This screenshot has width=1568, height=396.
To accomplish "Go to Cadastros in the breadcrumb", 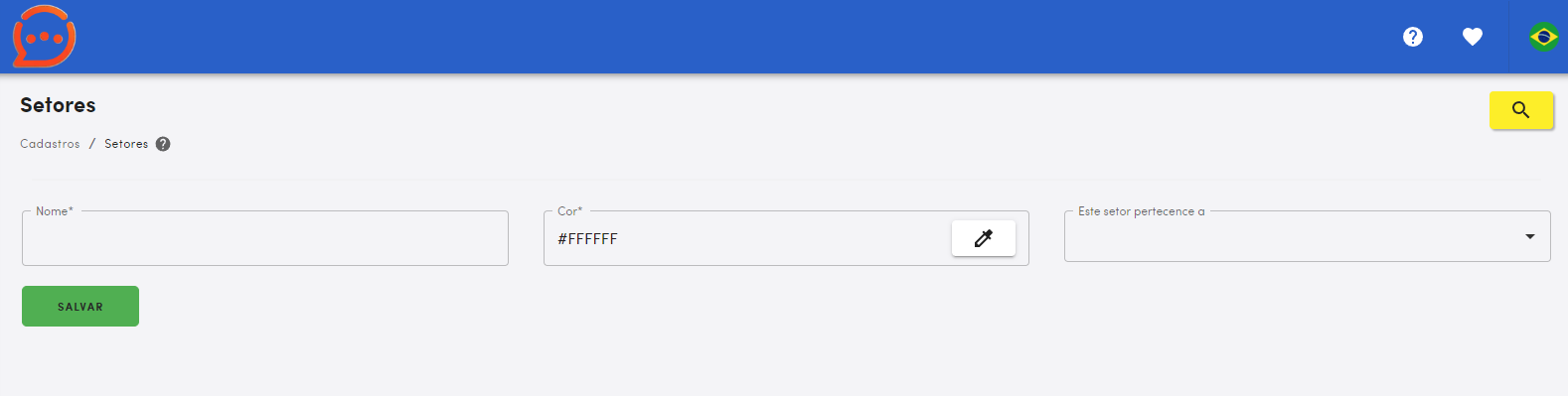I will point(50,144).
